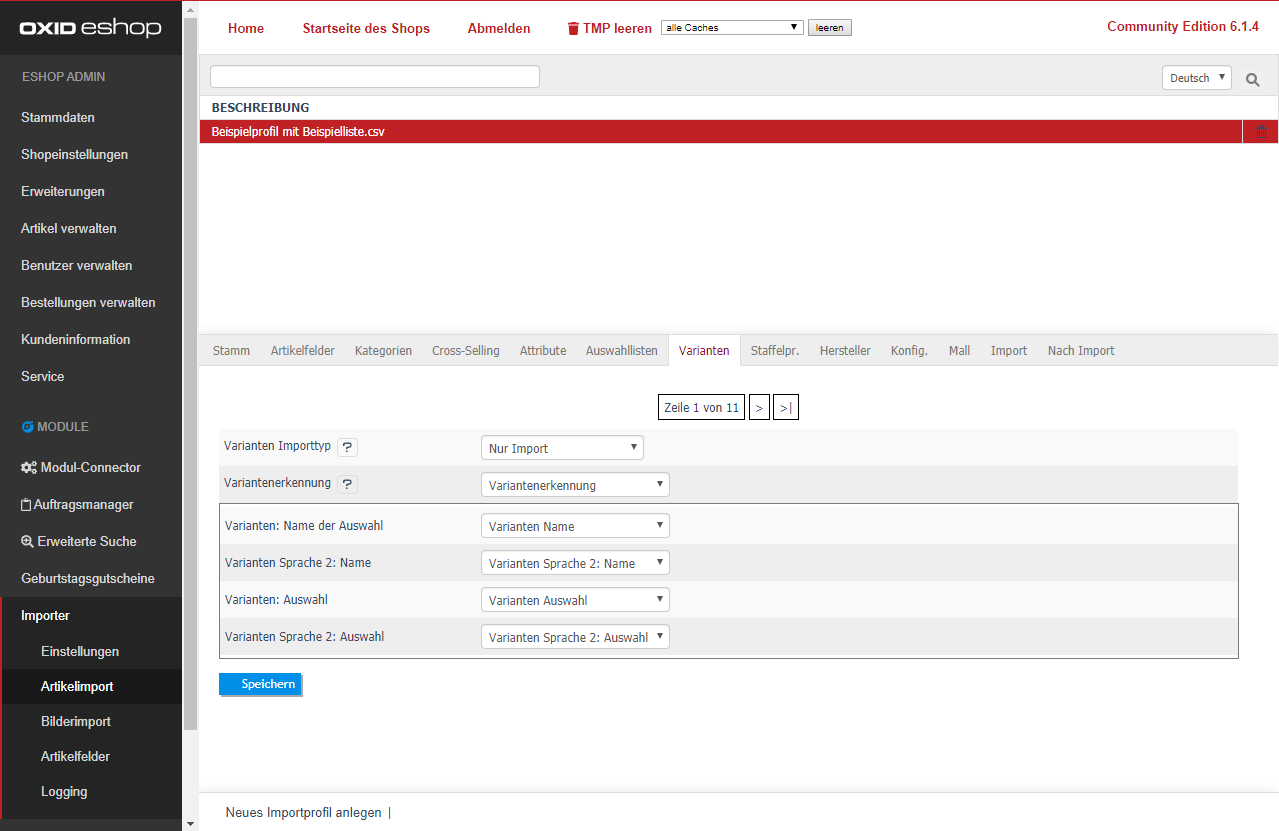
Task: Open help for Varianten Importtyp
Action: 347,448
